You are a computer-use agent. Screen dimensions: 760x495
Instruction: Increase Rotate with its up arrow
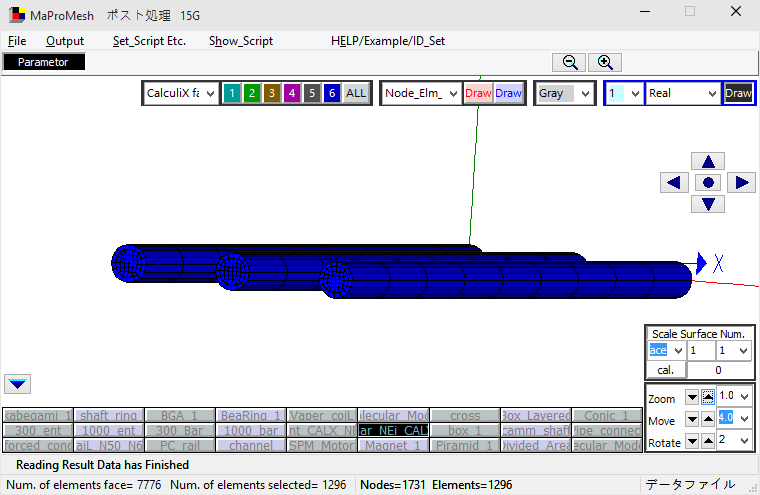[x=708, y=441]
